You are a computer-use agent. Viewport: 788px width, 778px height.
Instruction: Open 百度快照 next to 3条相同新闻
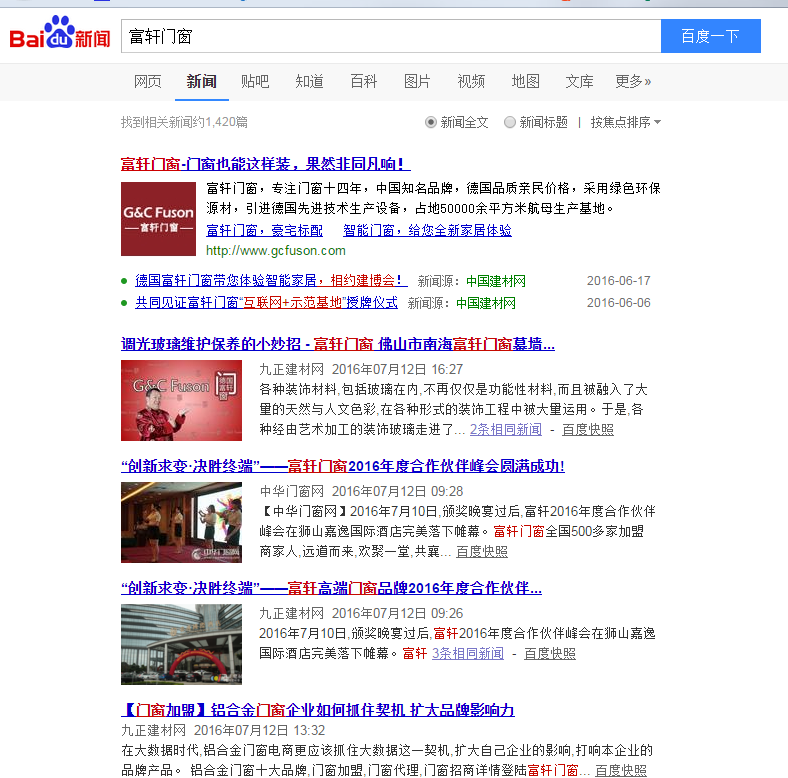click(550, 653)
